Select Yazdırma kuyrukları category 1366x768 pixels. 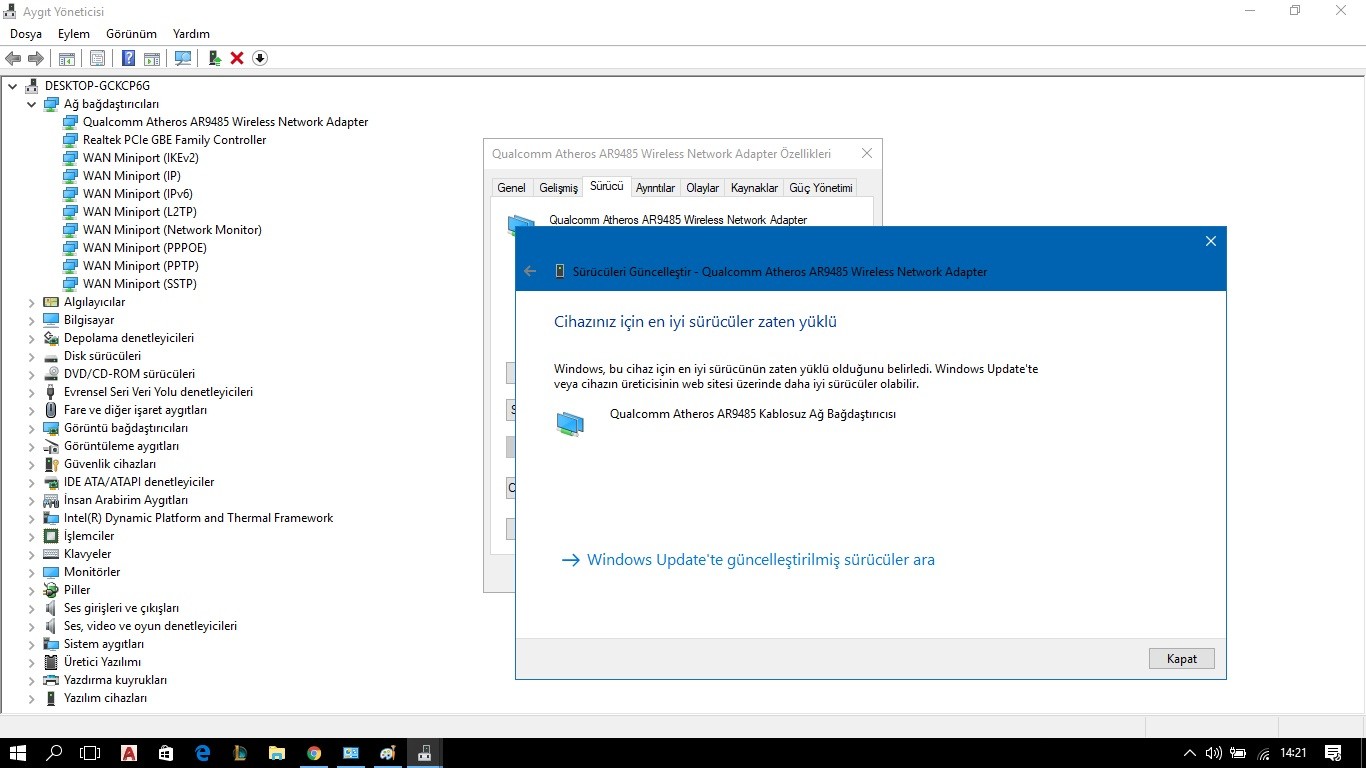coord(115,680)
